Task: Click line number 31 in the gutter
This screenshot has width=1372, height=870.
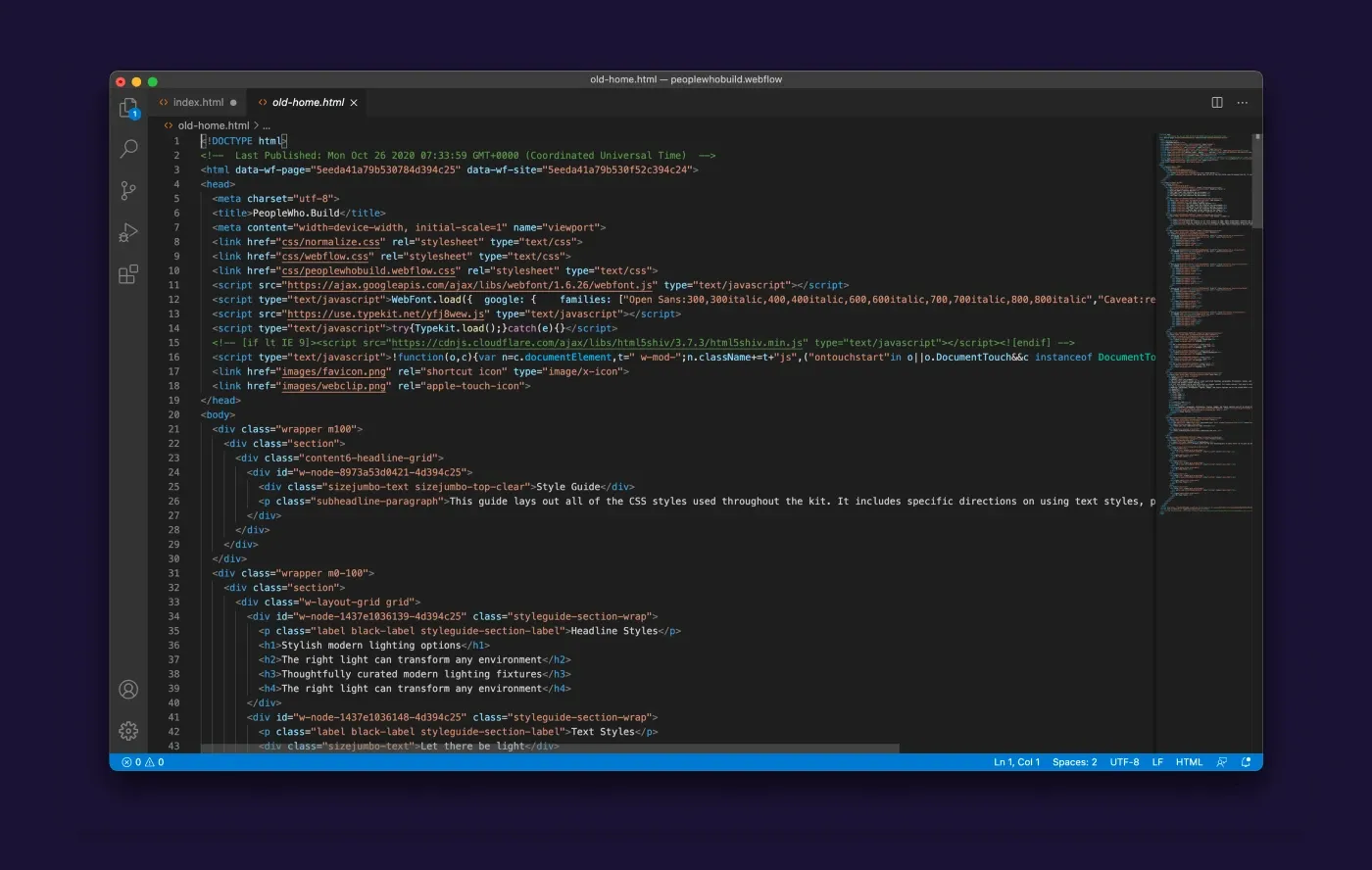Action: pos(173,574)
